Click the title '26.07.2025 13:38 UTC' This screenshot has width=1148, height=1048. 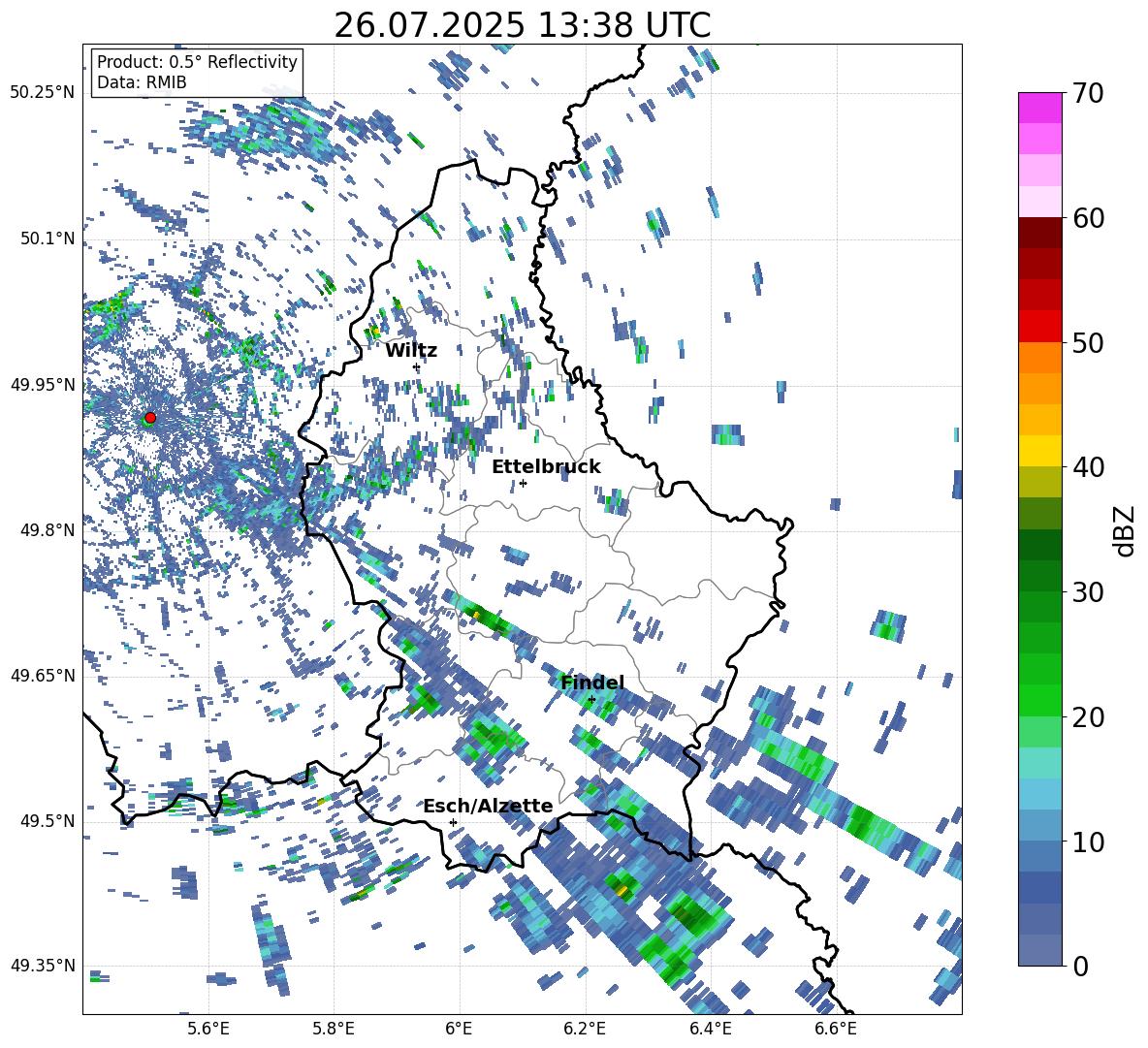click(522, 25)
